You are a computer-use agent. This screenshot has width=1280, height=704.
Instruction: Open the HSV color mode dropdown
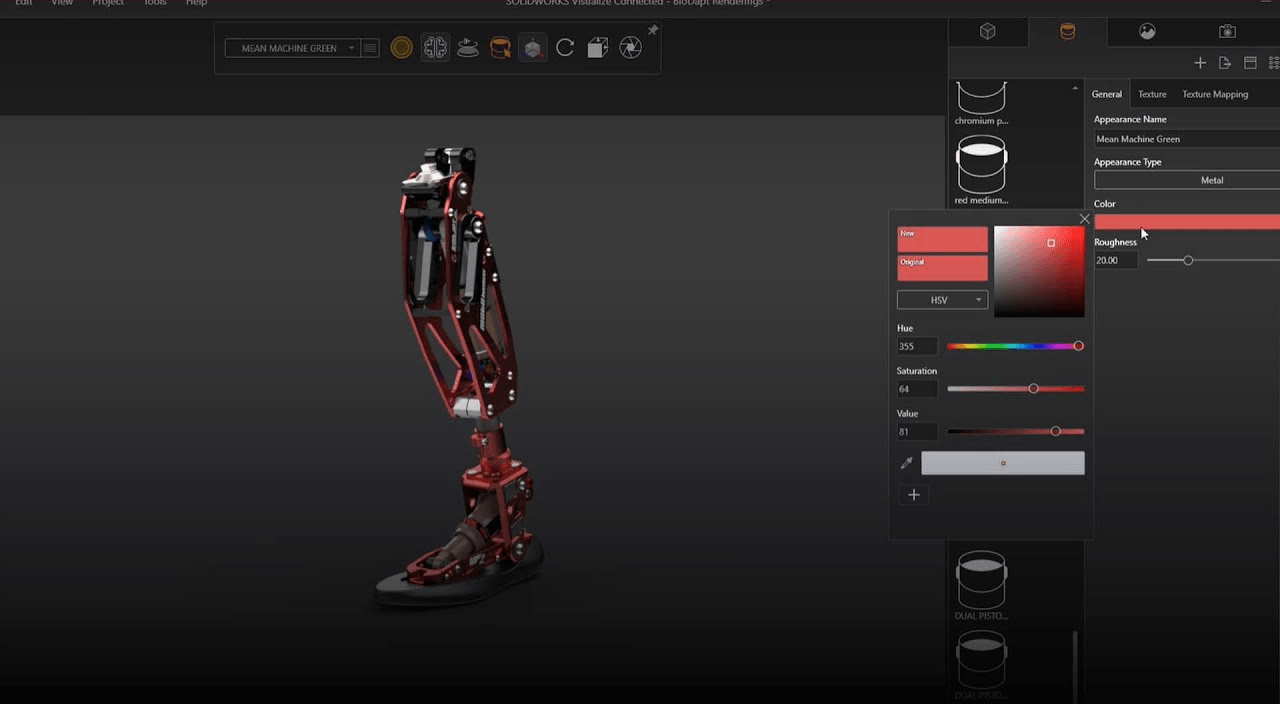pos(942,299)
